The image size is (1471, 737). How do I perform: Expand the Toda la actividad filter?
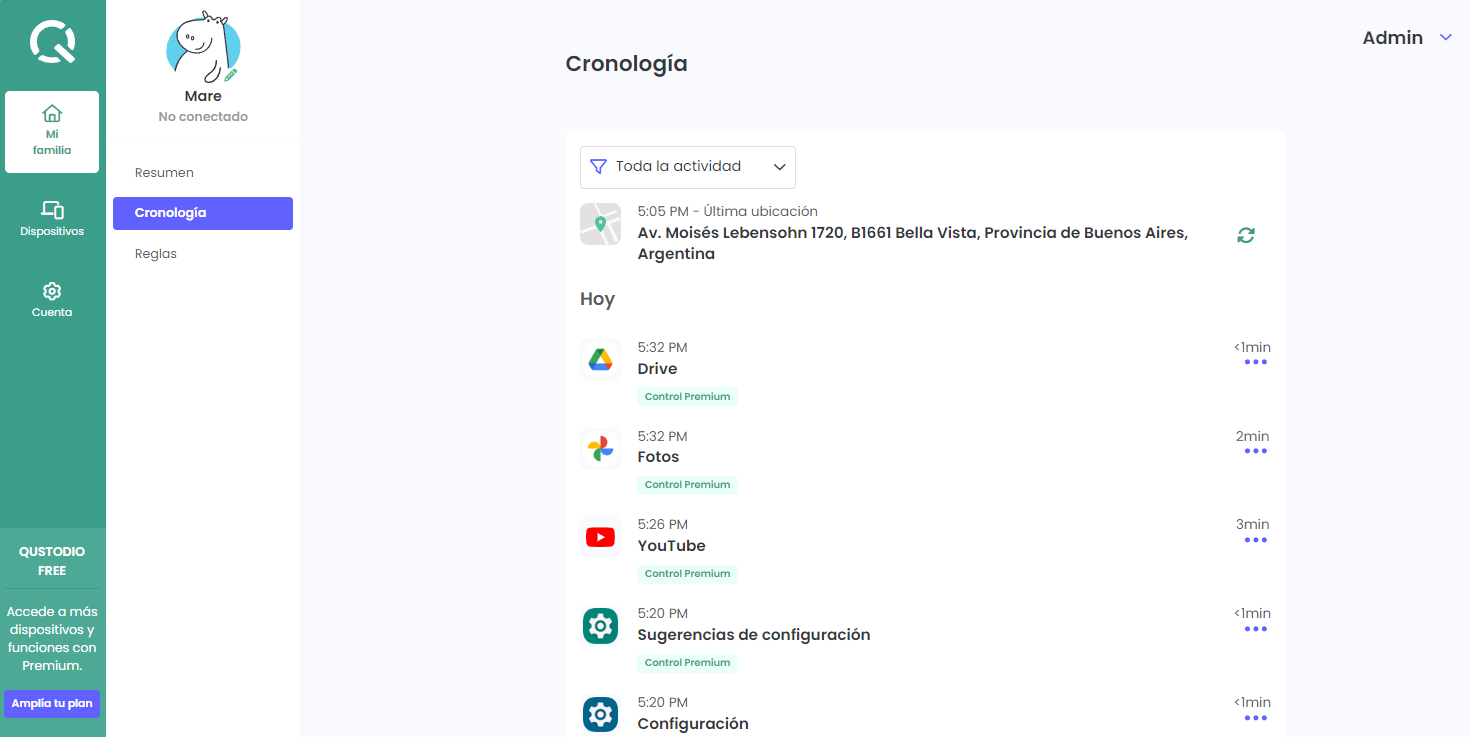tap(688, 167)
